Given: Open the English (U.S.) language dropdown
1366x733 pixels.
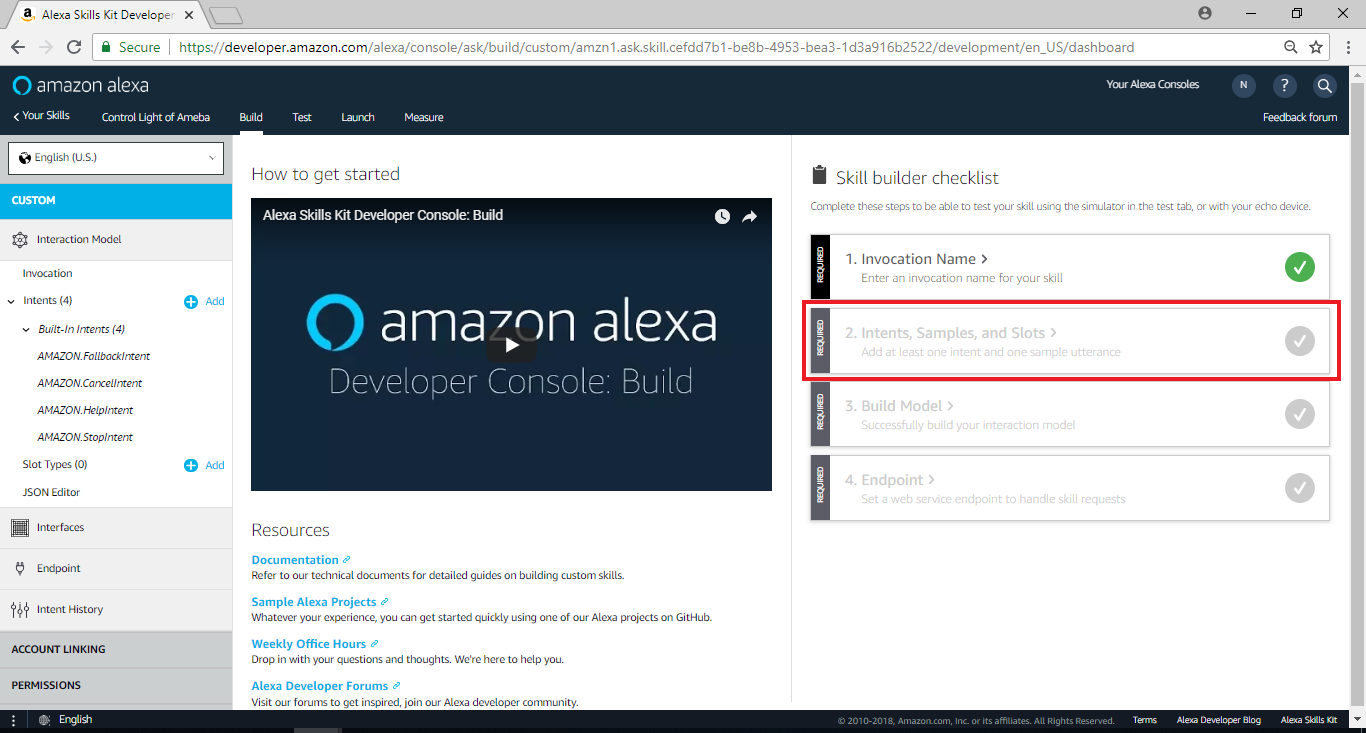Looking at the screenshot, I should [116, 158].
